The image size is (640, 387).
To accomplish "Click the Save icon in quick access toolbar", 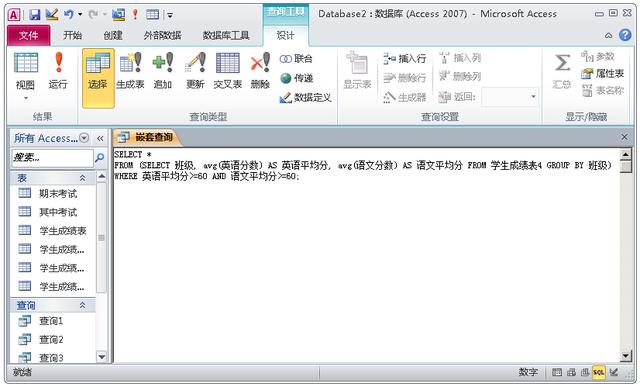I will click(x=35, y=15).
